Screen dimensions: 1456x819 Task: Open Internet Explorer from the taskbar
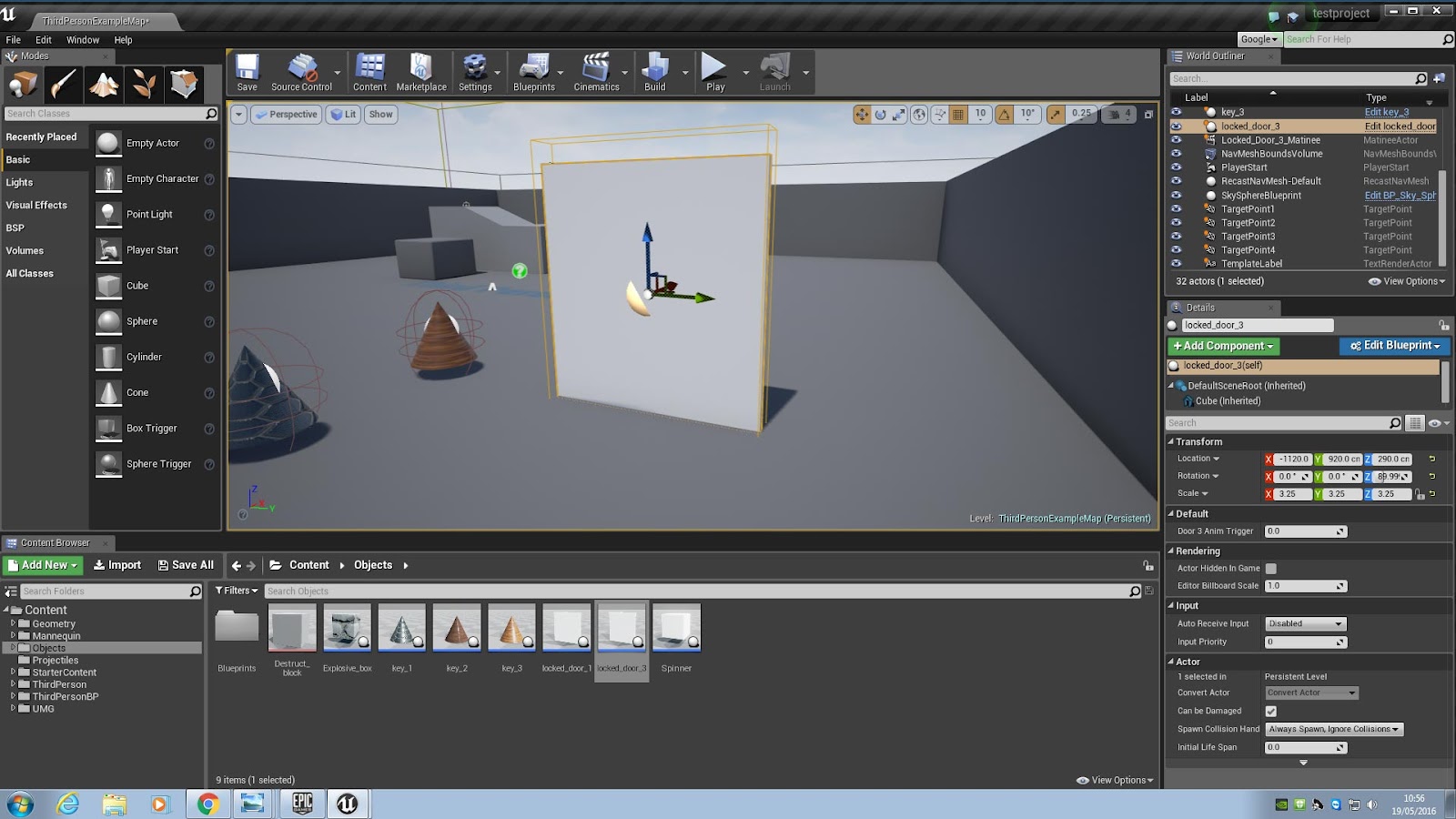tap(68, 804)
